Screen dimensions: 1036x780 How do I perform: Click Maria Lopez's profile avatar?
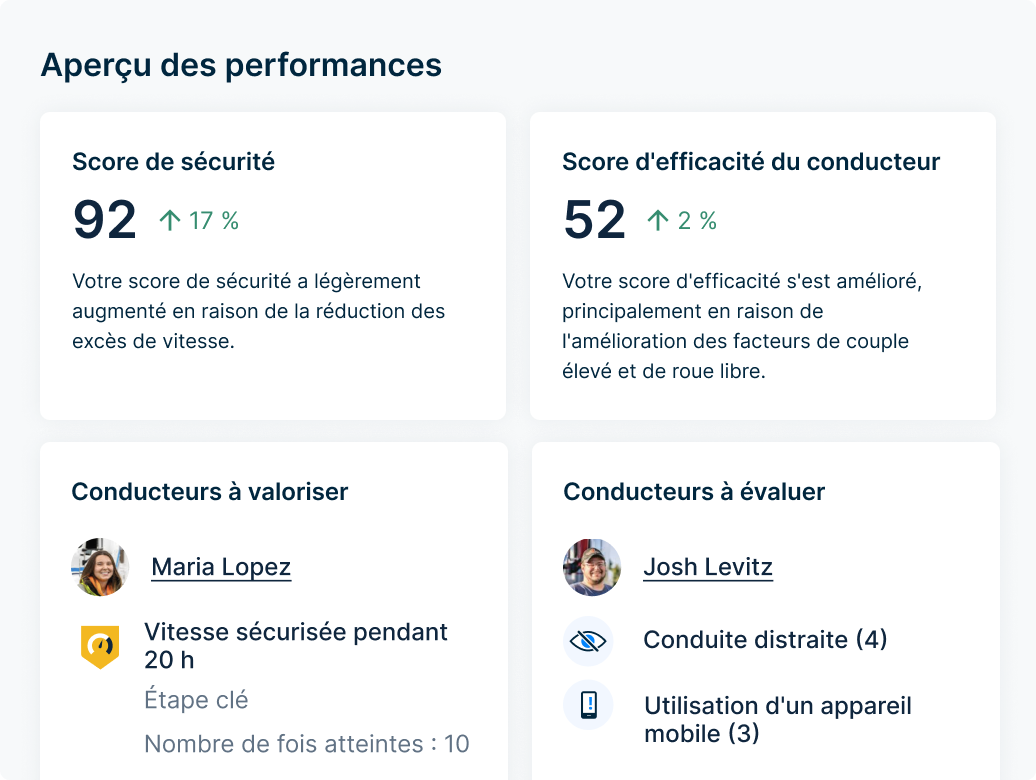coord(100,567)
